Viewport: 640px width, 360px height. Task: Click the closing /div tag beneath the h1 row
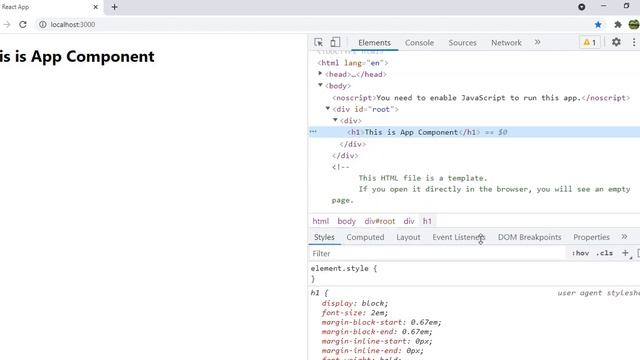tap(353, 144)
